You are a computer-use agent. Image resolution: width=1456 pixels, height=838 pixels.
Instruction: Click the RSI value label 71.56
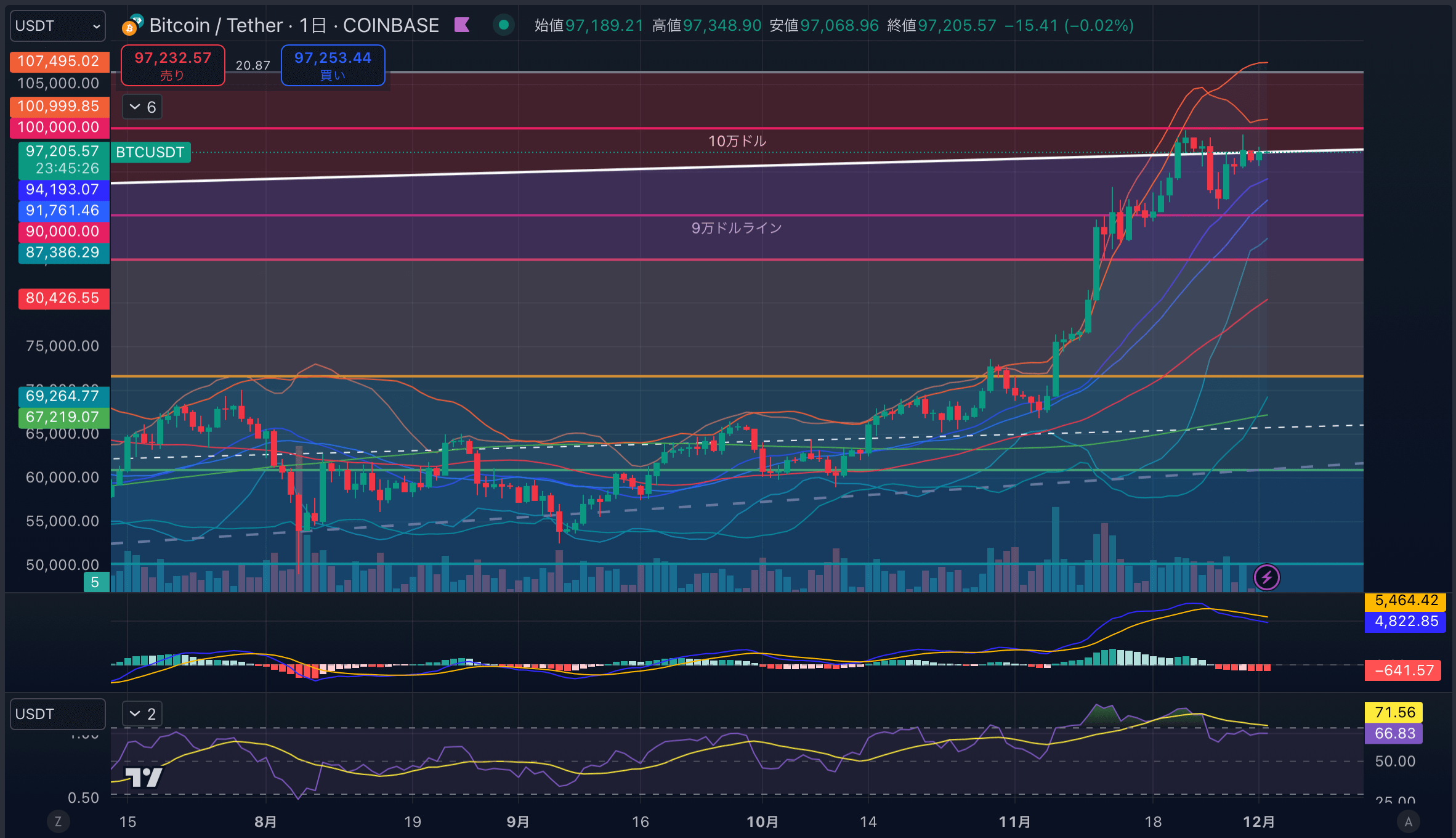1394,712
